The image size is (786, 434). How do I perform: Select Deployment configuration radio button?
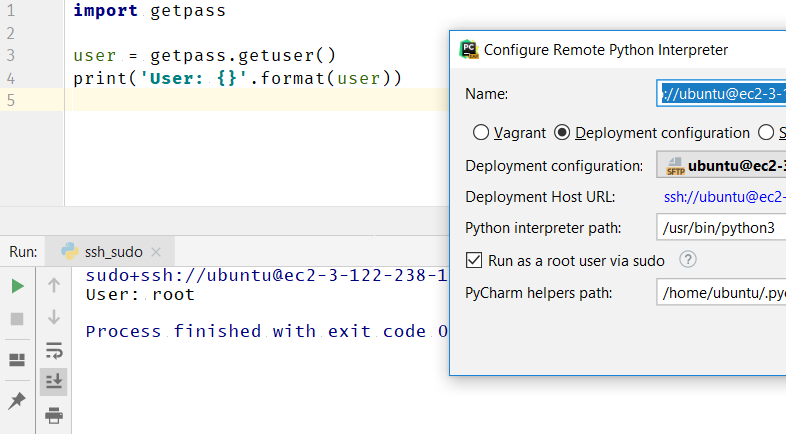pos(562,132)
